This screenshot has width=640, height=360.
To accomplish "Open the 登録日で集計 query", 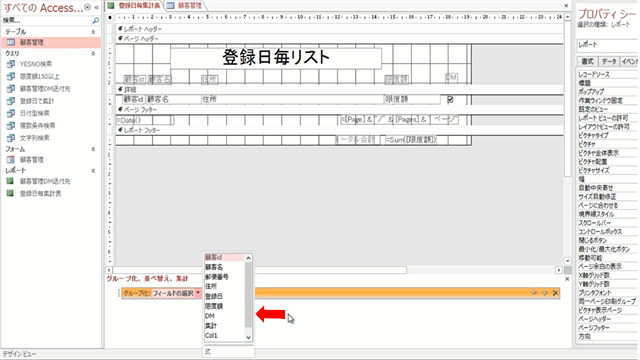I will point(37,101).
